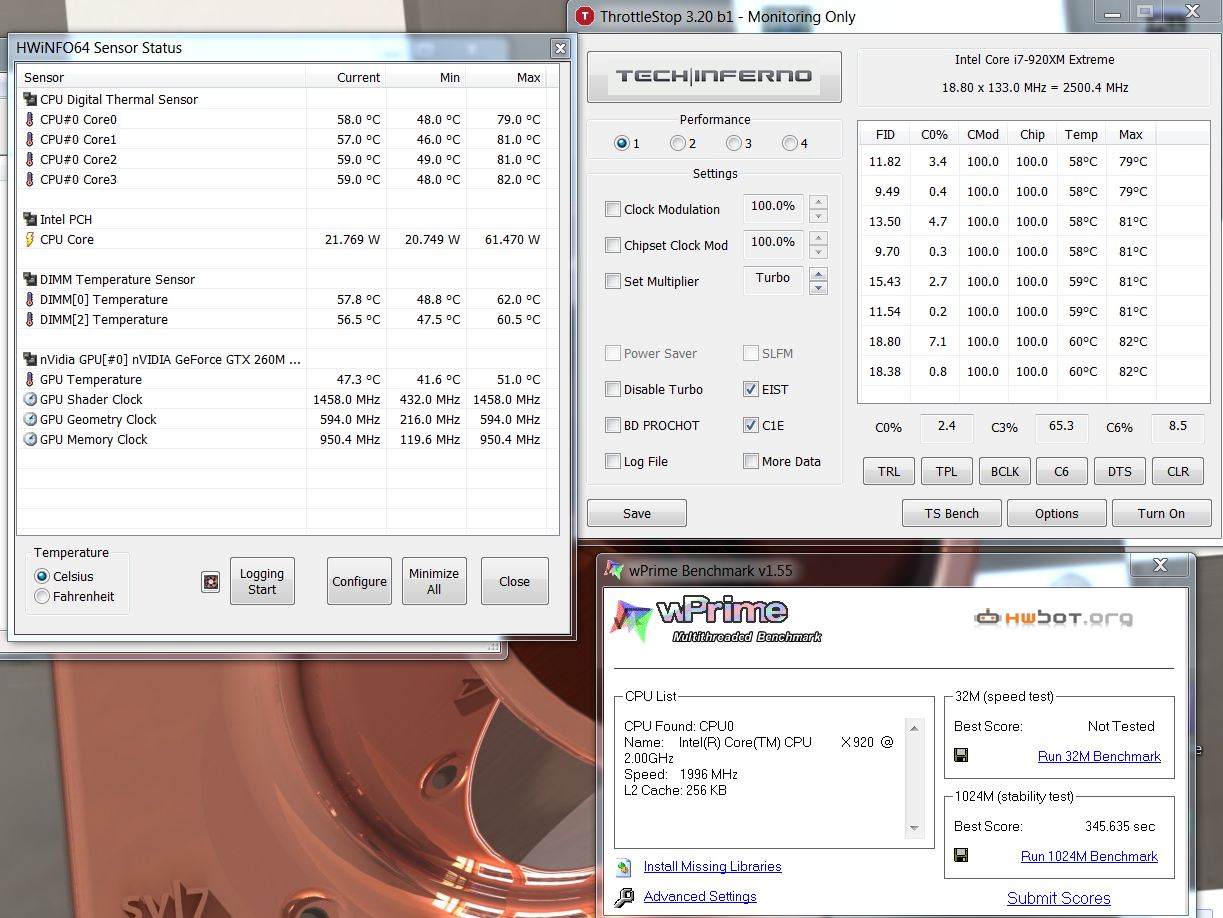The image size is (1223, 918).
Task: Decrease Clock Modulation with the down arrow
Action: [x=819, y=216]
